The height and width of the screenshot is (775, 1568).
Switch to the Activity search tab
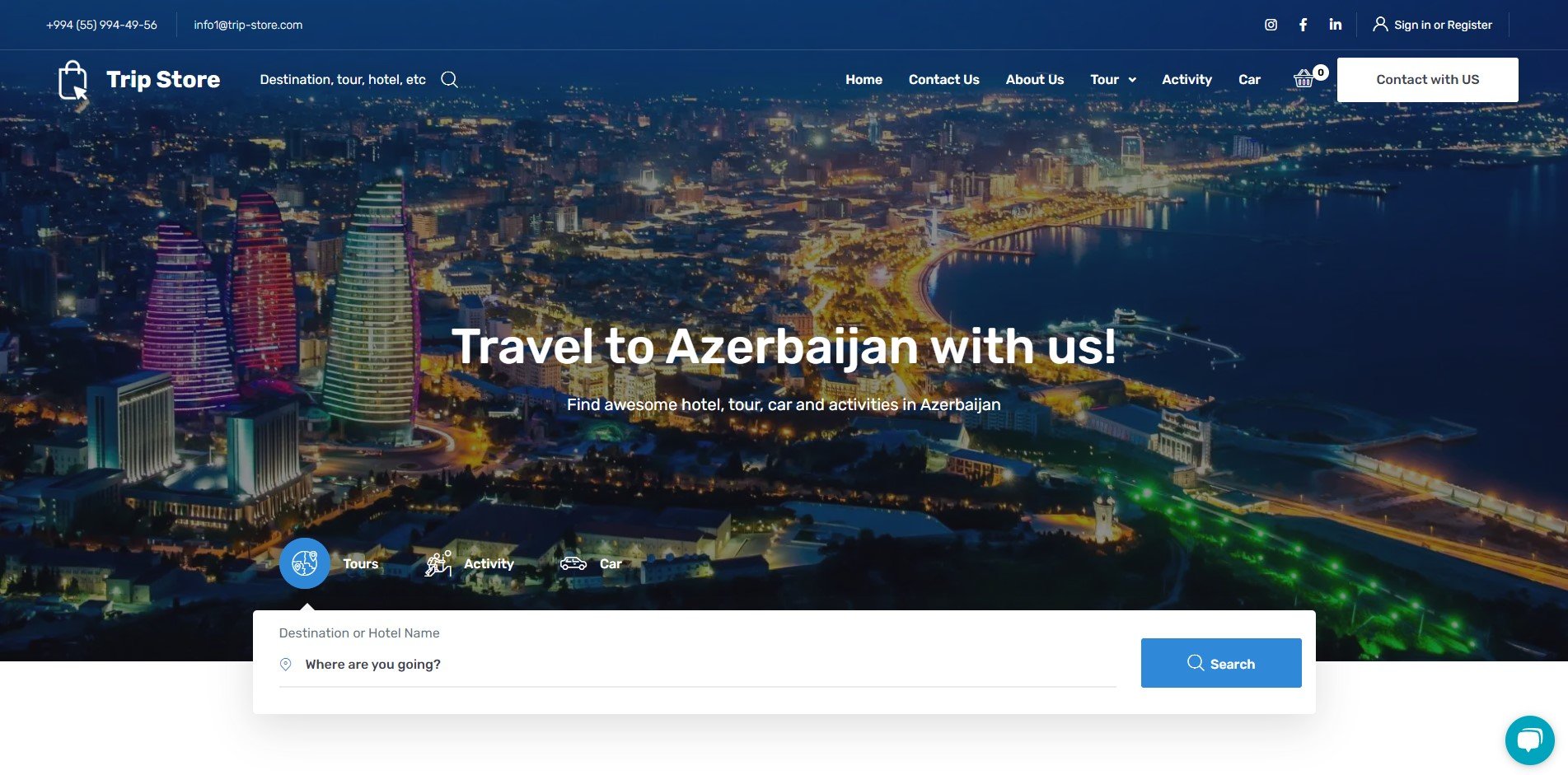pos(470,563)
